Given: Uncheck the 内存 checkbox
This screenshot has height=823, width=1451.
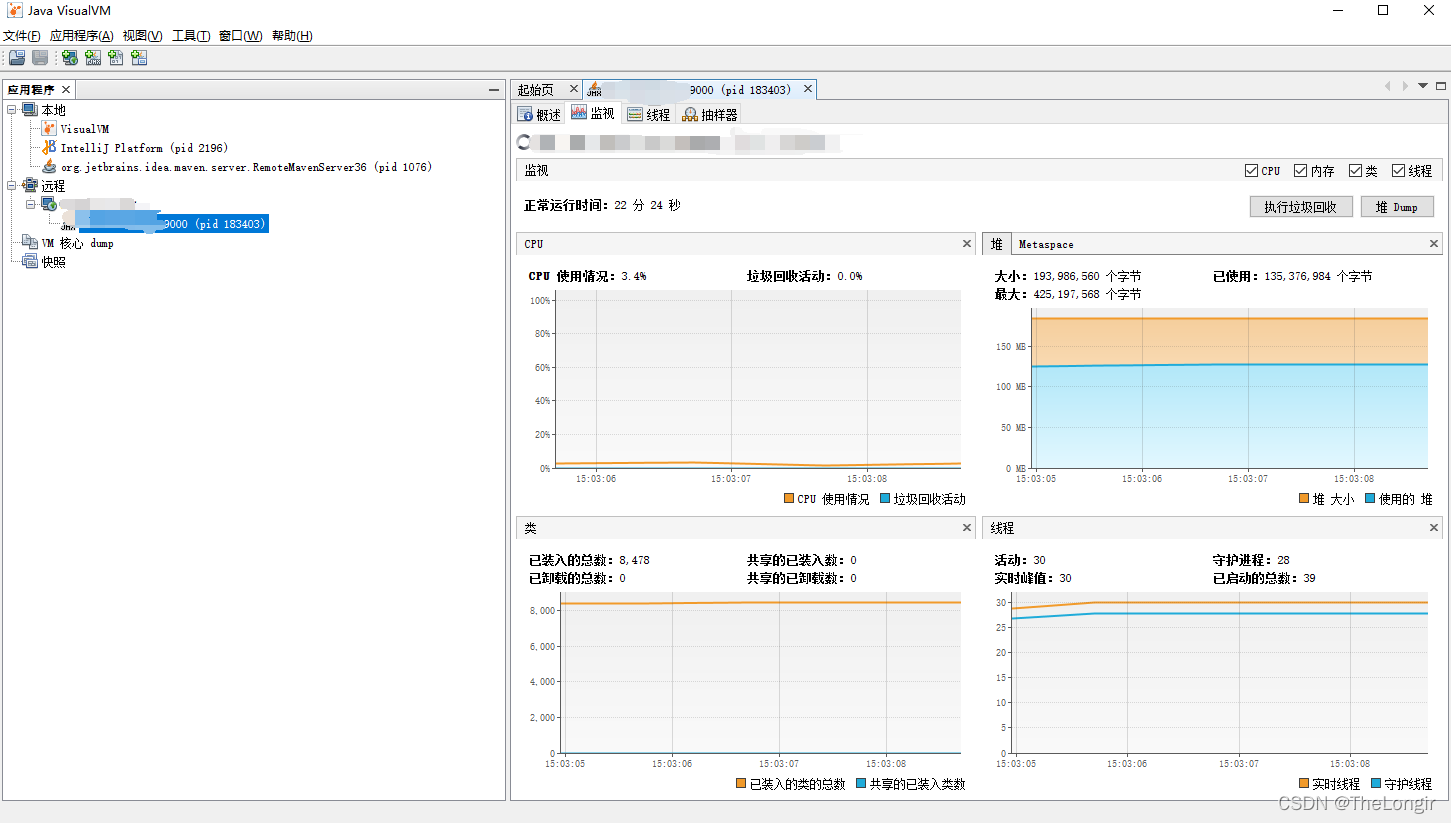Looking at the screenshot, I should 1300,171.
